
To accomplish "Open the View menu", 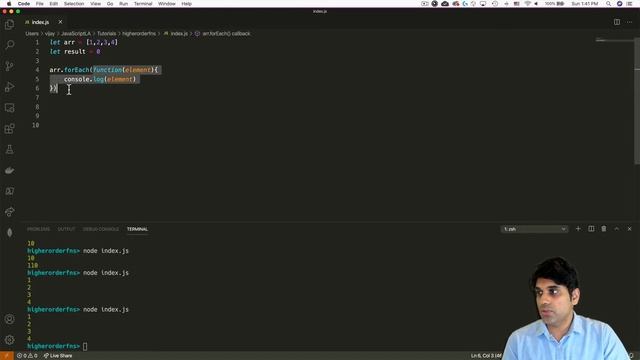I will click(x=96, y=4).
